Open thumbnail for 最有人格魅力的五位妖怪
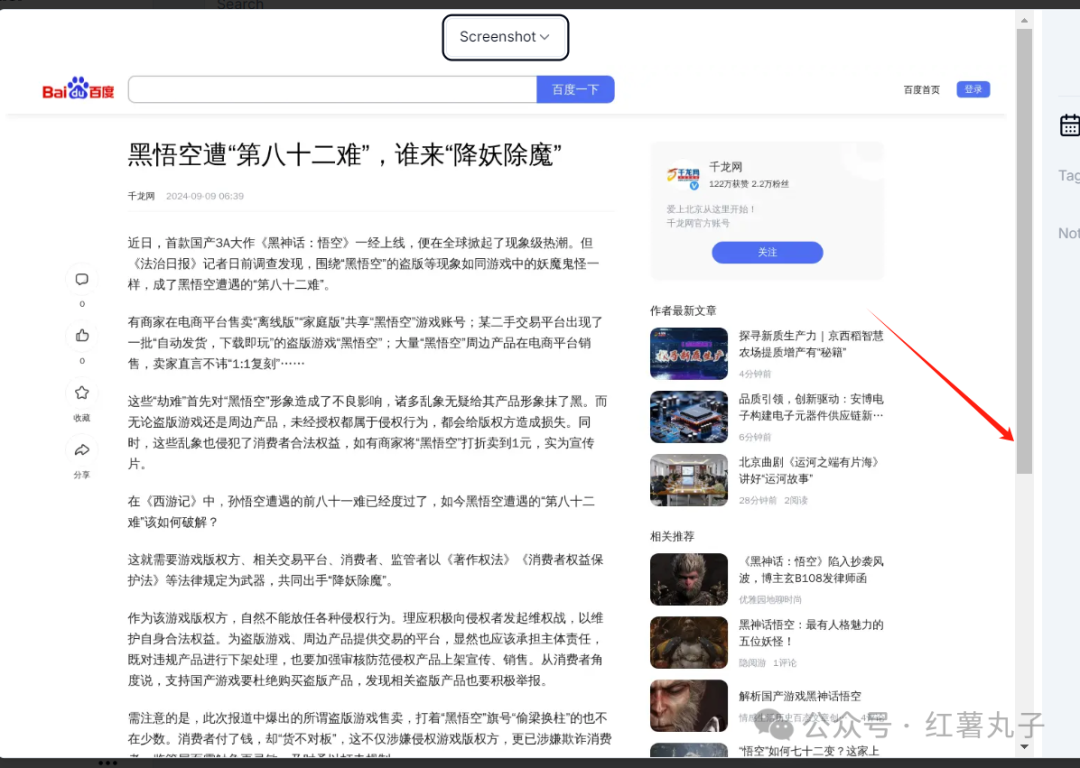The image size is (1080, 768). tap(689, 643)
